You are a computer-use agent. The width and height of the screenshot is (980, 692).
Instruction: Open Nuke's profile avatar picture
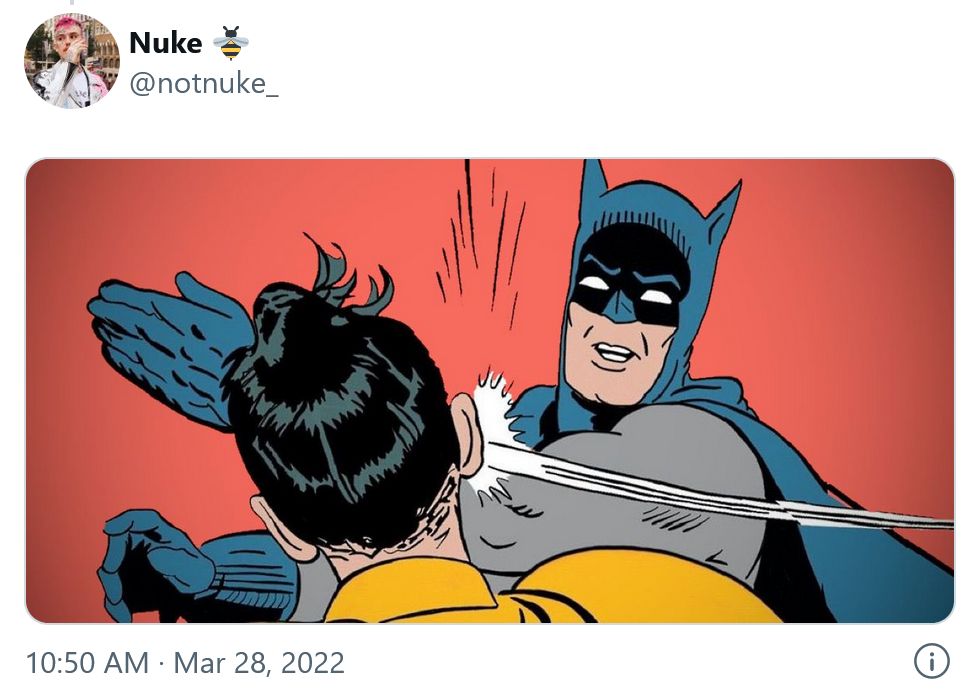point(71,61)
